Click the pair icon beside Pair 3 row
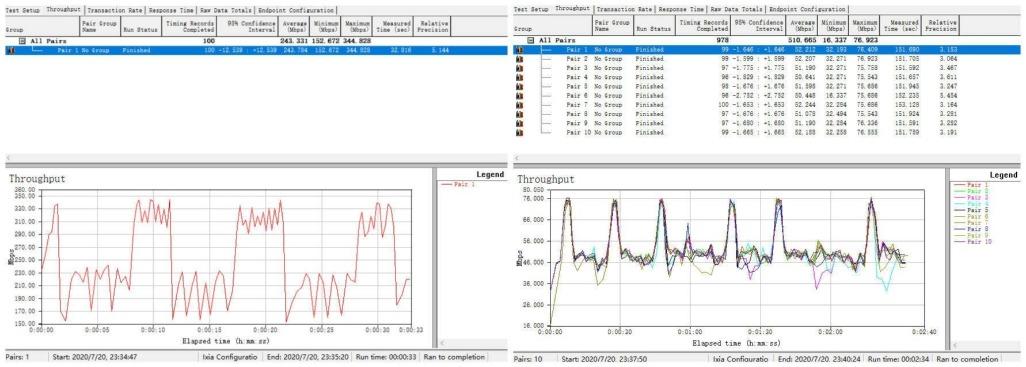The height and width of the screenshot is (367, 1026). pos(520,68)
